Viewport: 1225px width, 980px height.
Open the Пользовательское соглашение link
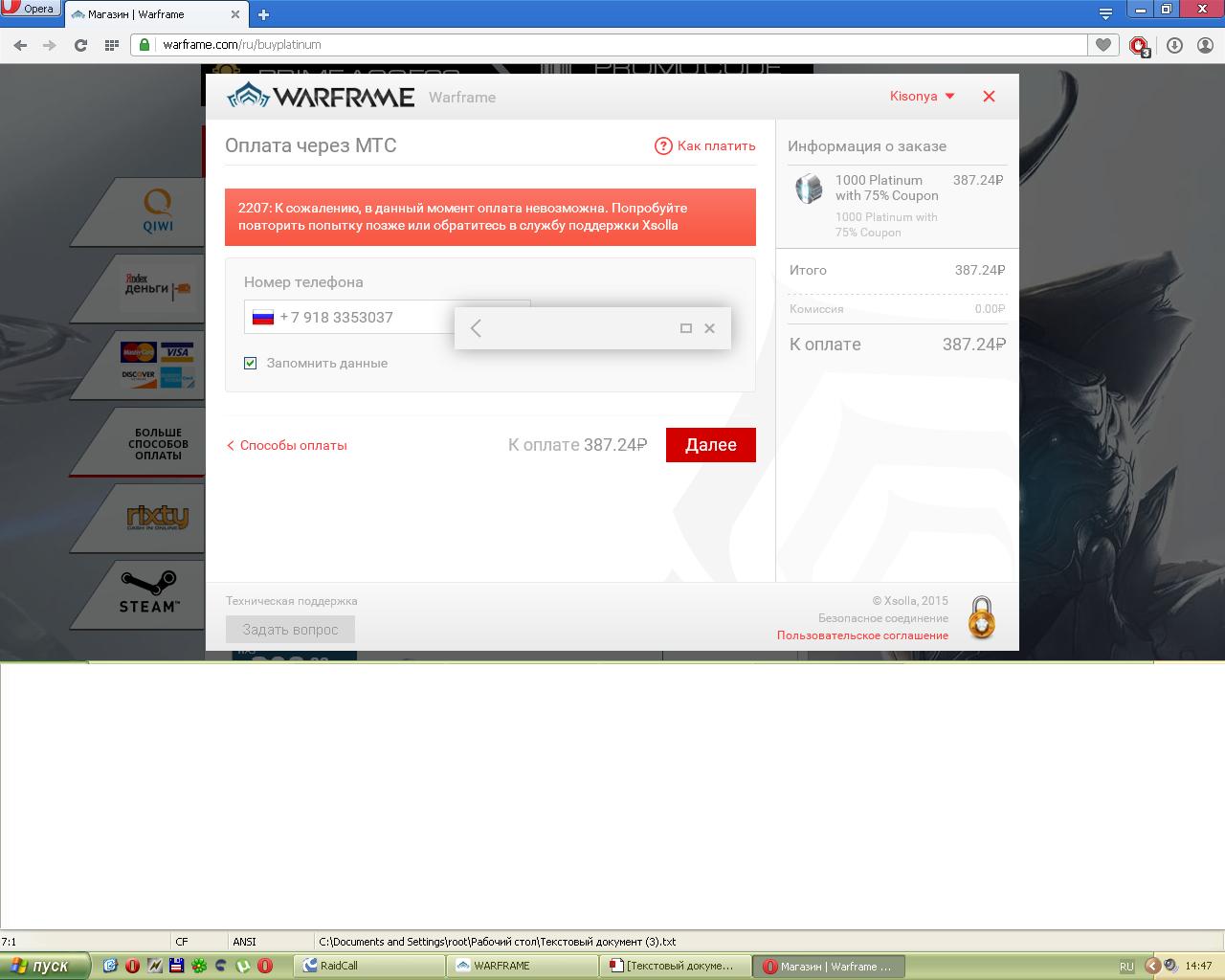click(862, 635)
